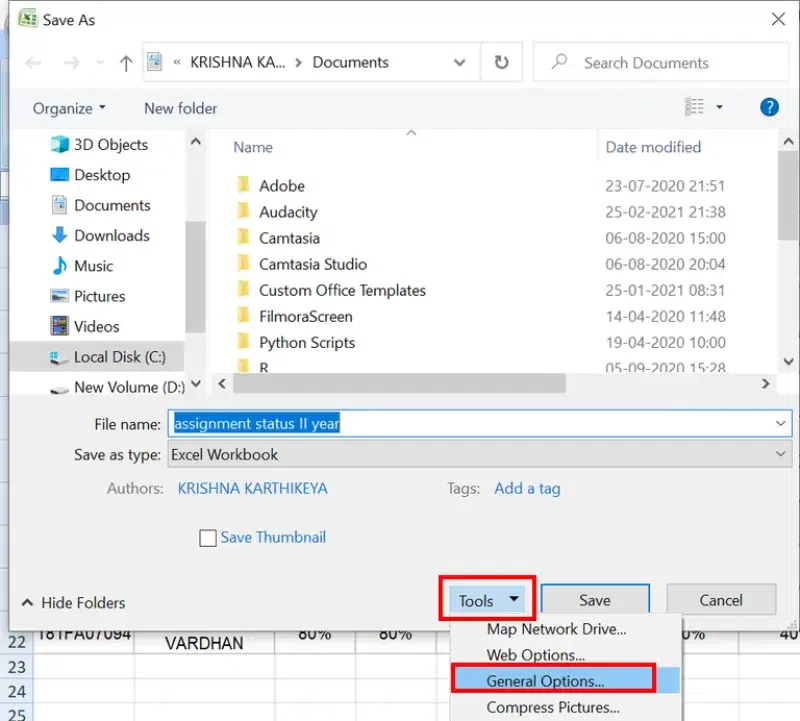Select the Python Scripts folder
The height and width of the screenshot is (721, 800).
307,342
